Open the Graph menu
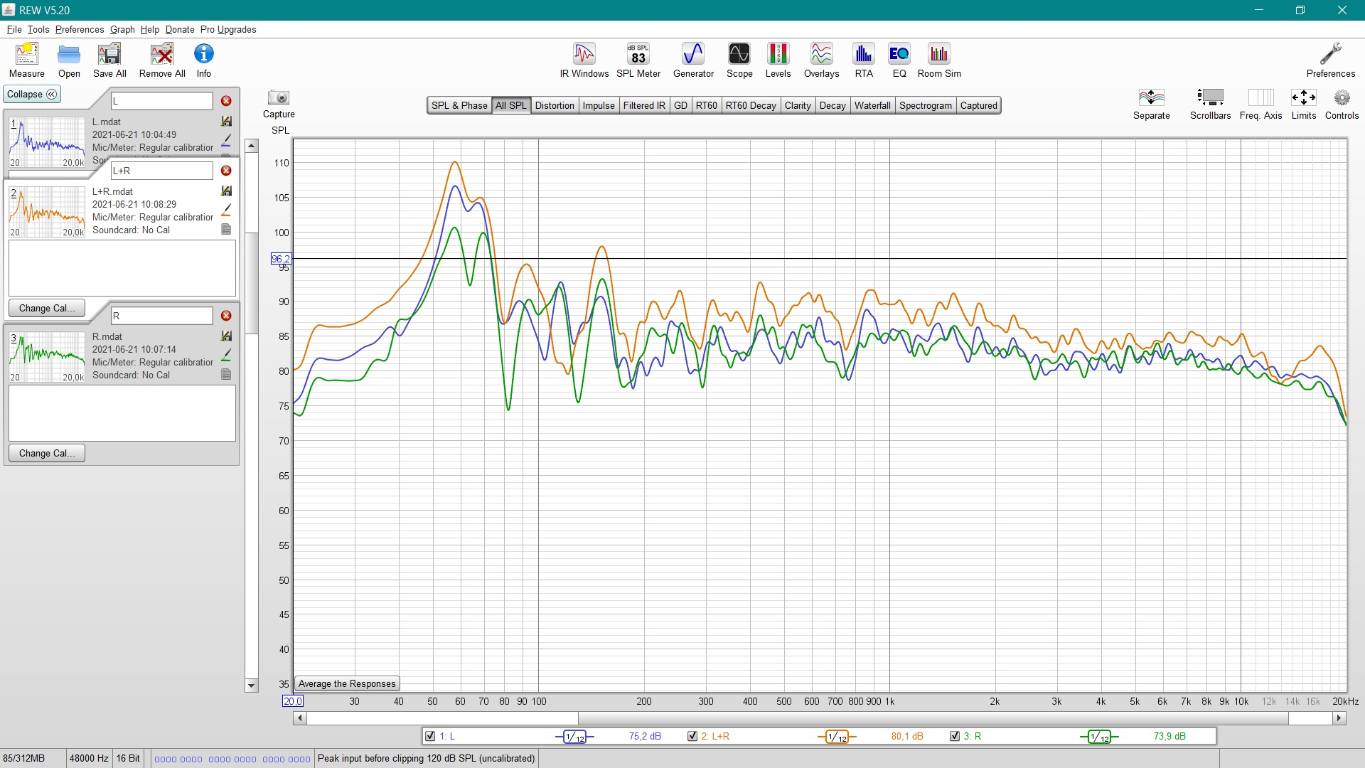Image resolution: width=1365 pixels, height=768 pixels. click(122, 30)
